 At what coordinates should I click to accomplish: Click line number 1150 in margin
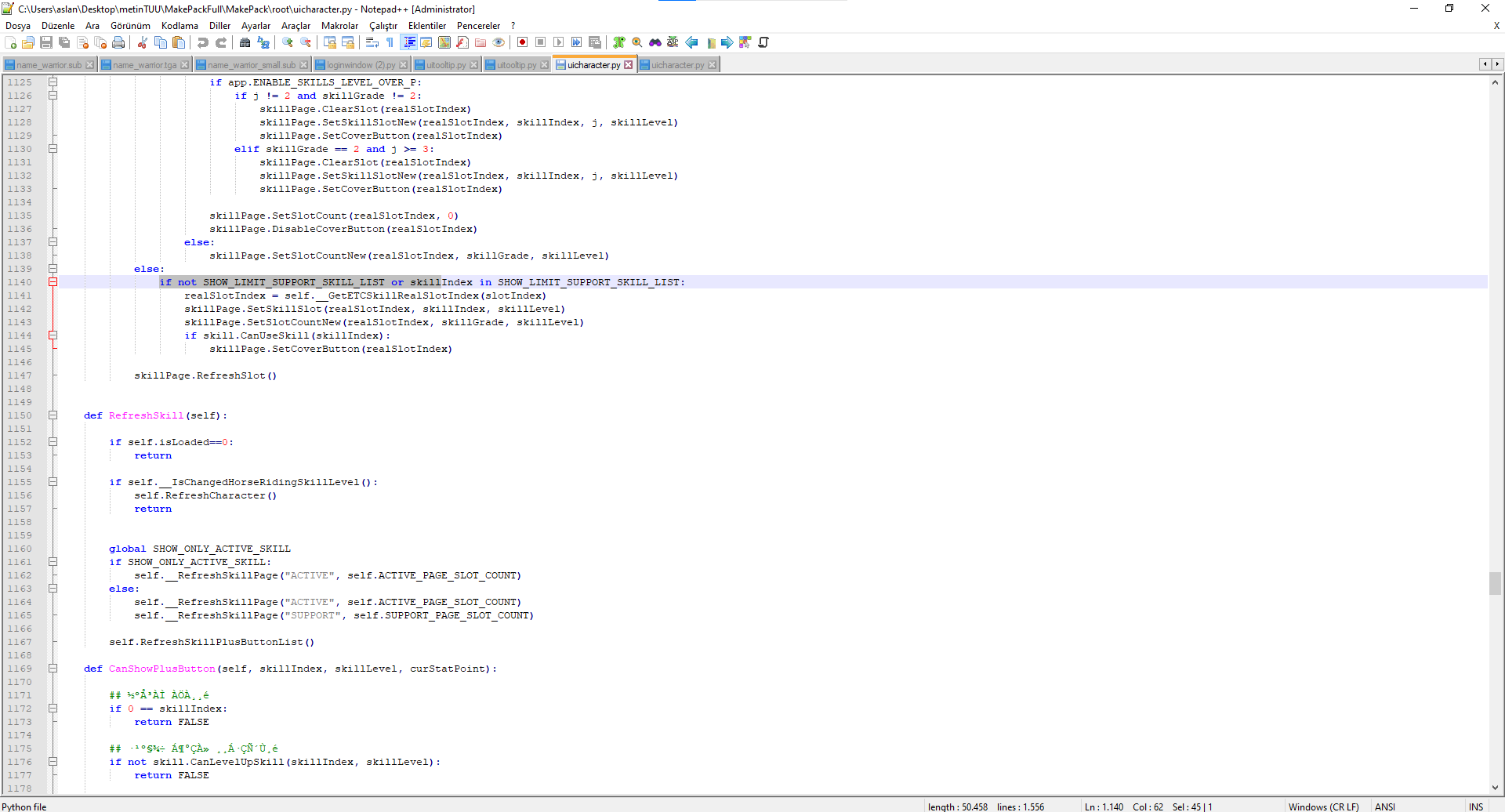pos(20,415)
